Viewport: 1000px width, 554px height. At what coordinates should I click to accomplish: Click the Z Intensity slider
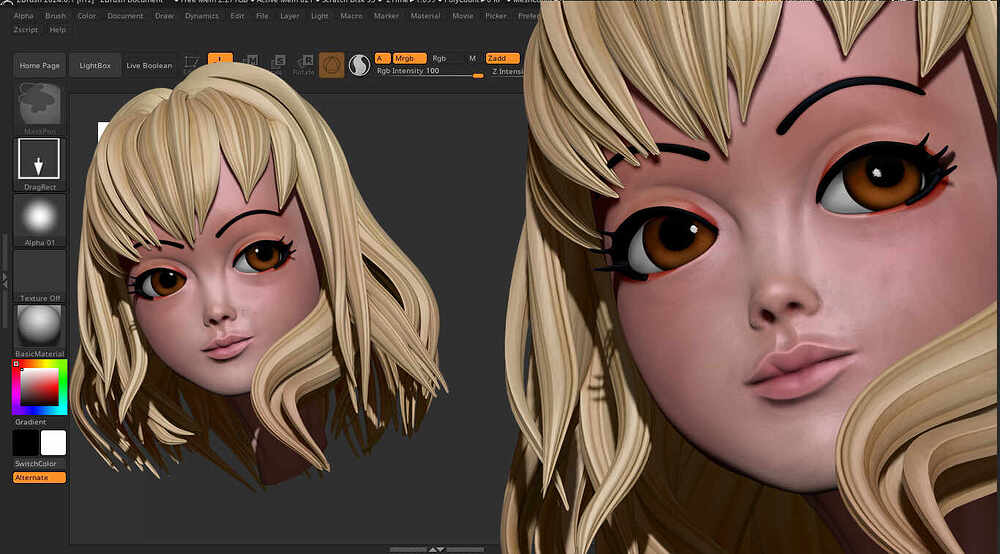click(506, 71)
